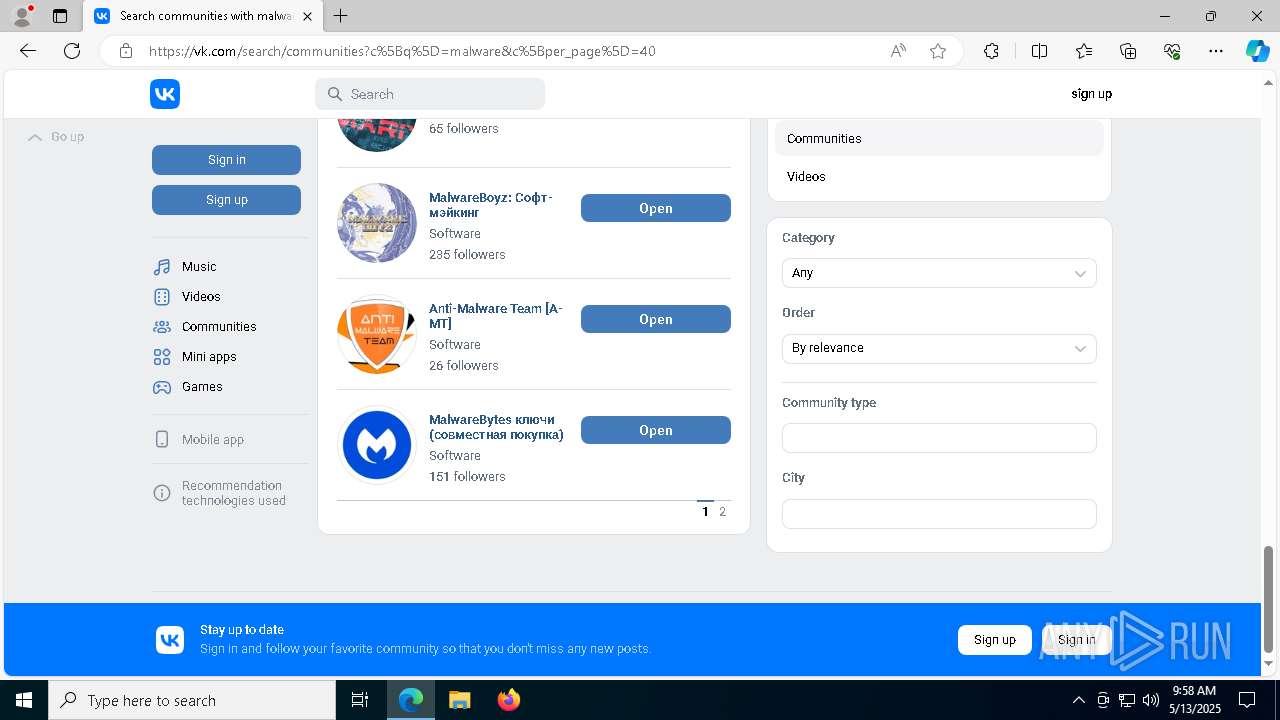Refresh the page

[72, 51]
